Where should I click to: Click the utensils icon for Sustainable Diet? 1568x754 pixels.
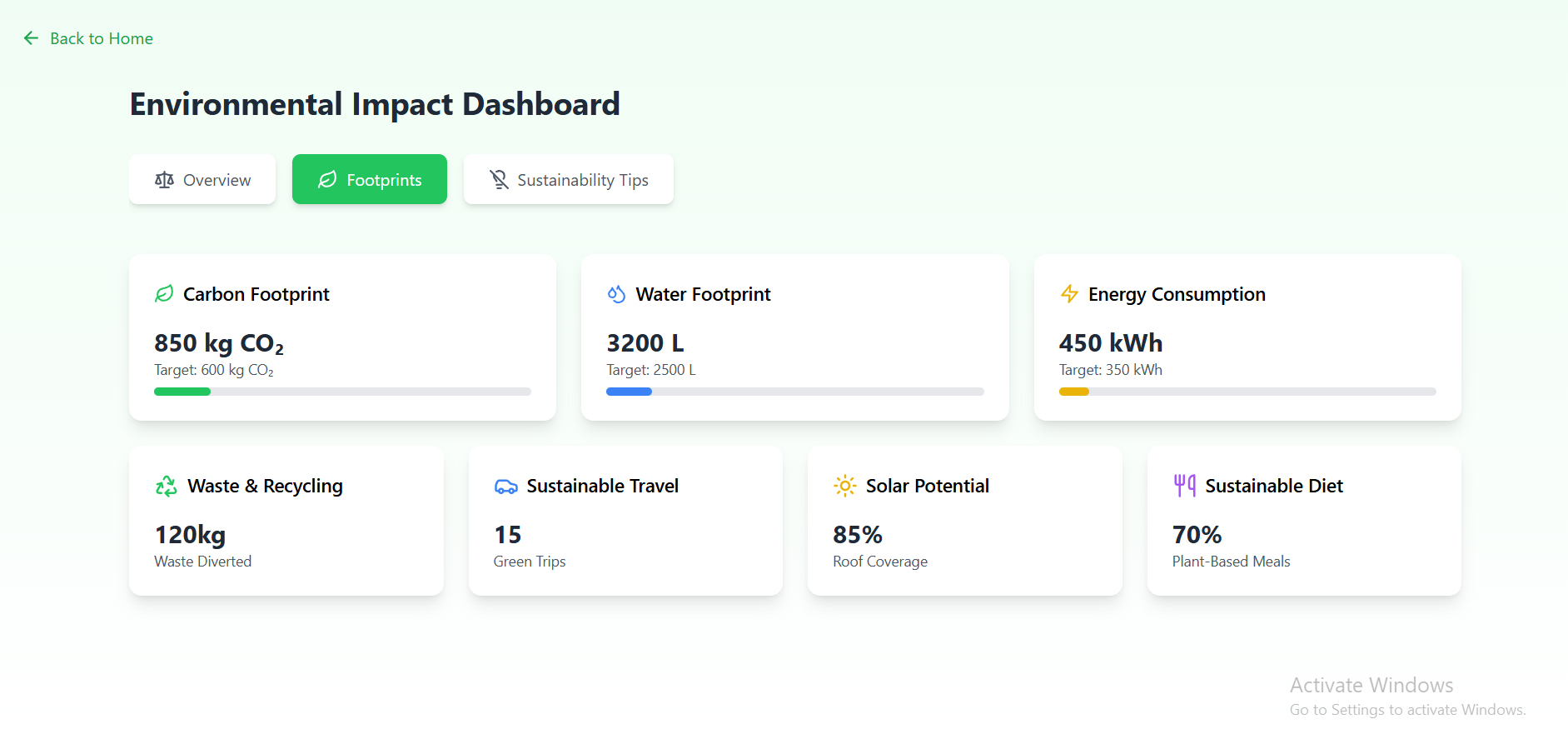pyautogui.click(x=1184, y=485)
